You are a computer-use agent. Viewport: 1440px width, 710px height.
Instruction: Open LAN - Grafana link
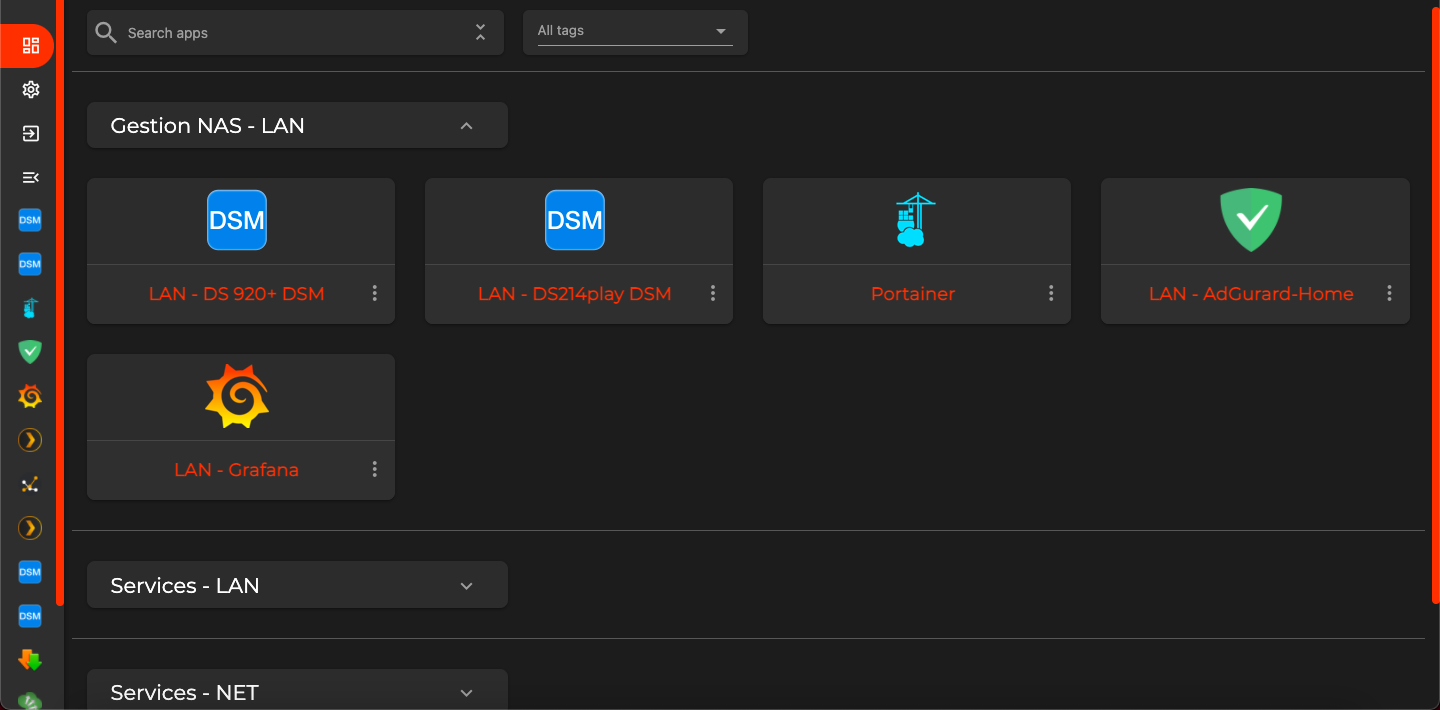coord(237,470)
